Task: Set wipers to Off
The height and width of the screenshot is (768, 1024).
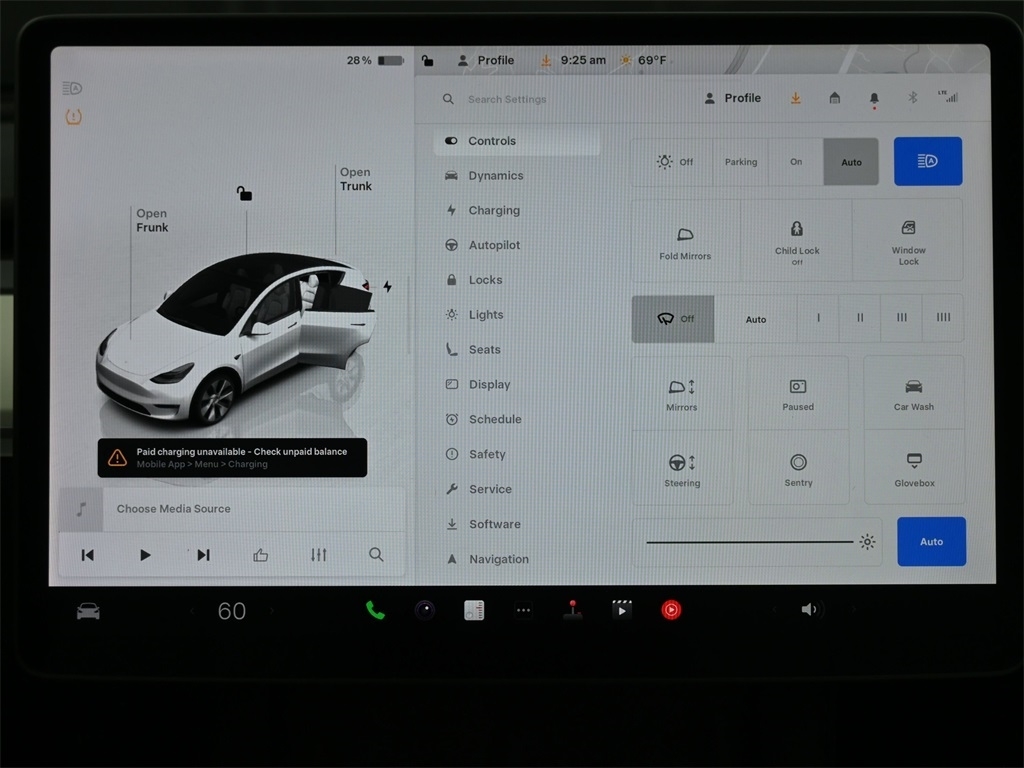Action: tap(673, 319)
